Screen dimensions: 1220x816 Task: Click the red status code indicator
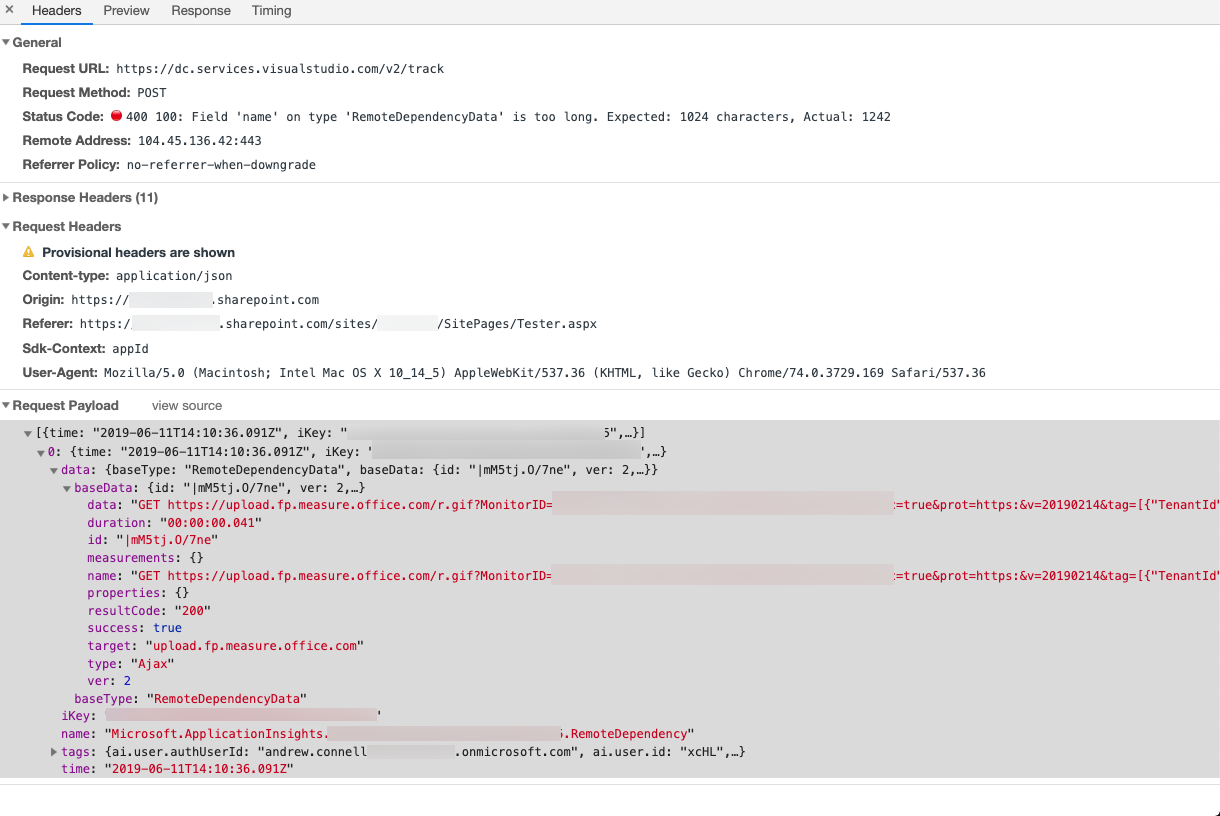(116, 117)
